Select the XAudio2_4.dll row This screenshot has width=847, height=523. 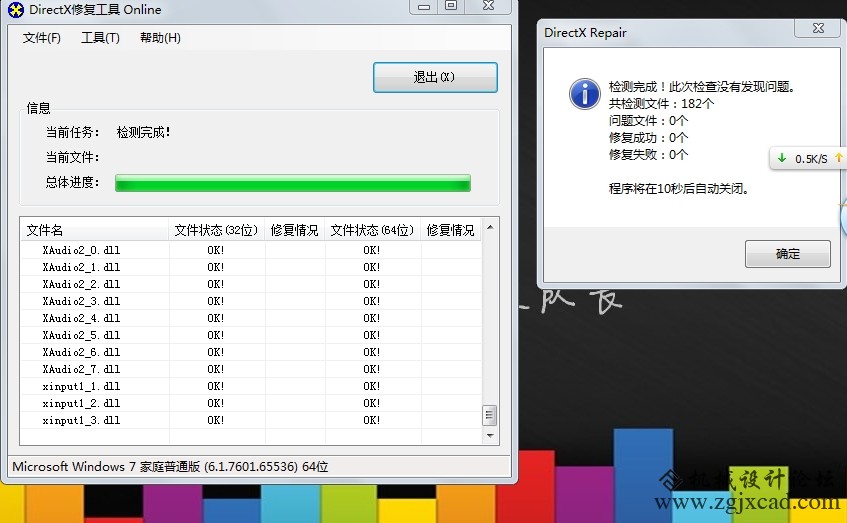point(251,318)
